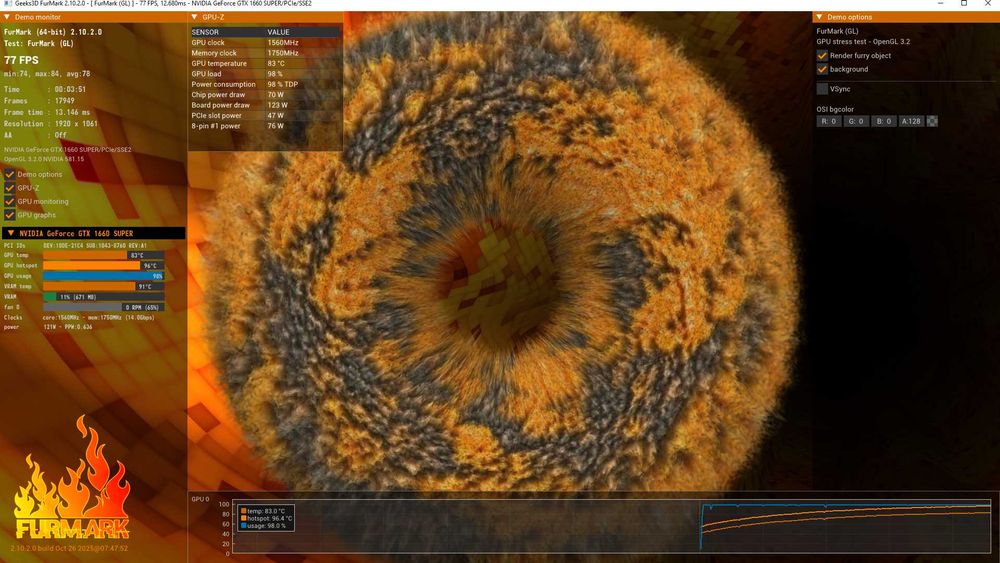Minimize the FurMark window
1000x563 pixels.
point(941,4)
